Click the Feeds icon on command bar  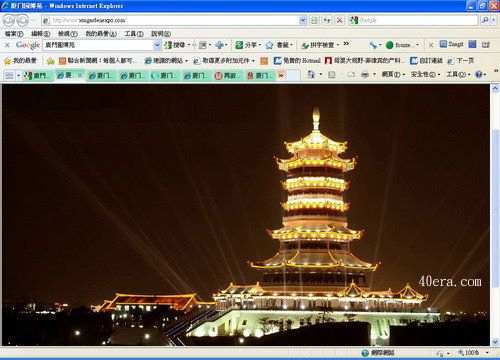[332, 75]
